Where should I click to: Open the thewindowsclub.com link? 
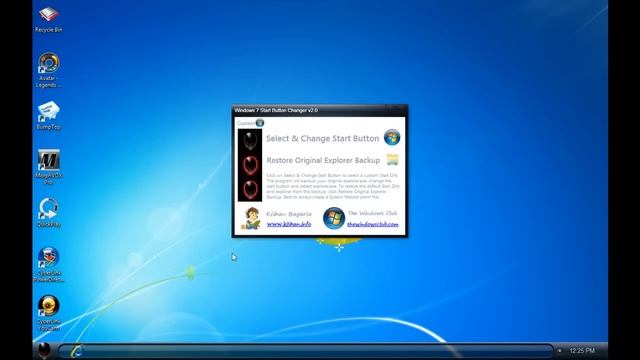point(373,224)
